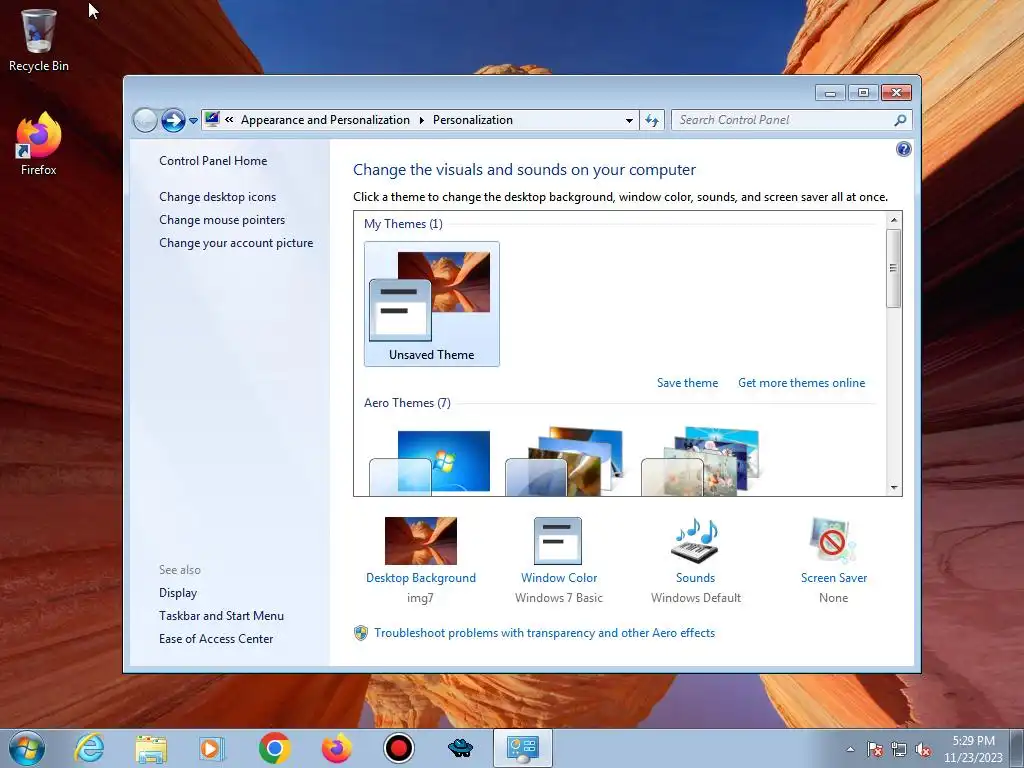The height and width of the screenshot is (768, 1024).
Task: Click the Sounds text link
Action: (696, 577)
